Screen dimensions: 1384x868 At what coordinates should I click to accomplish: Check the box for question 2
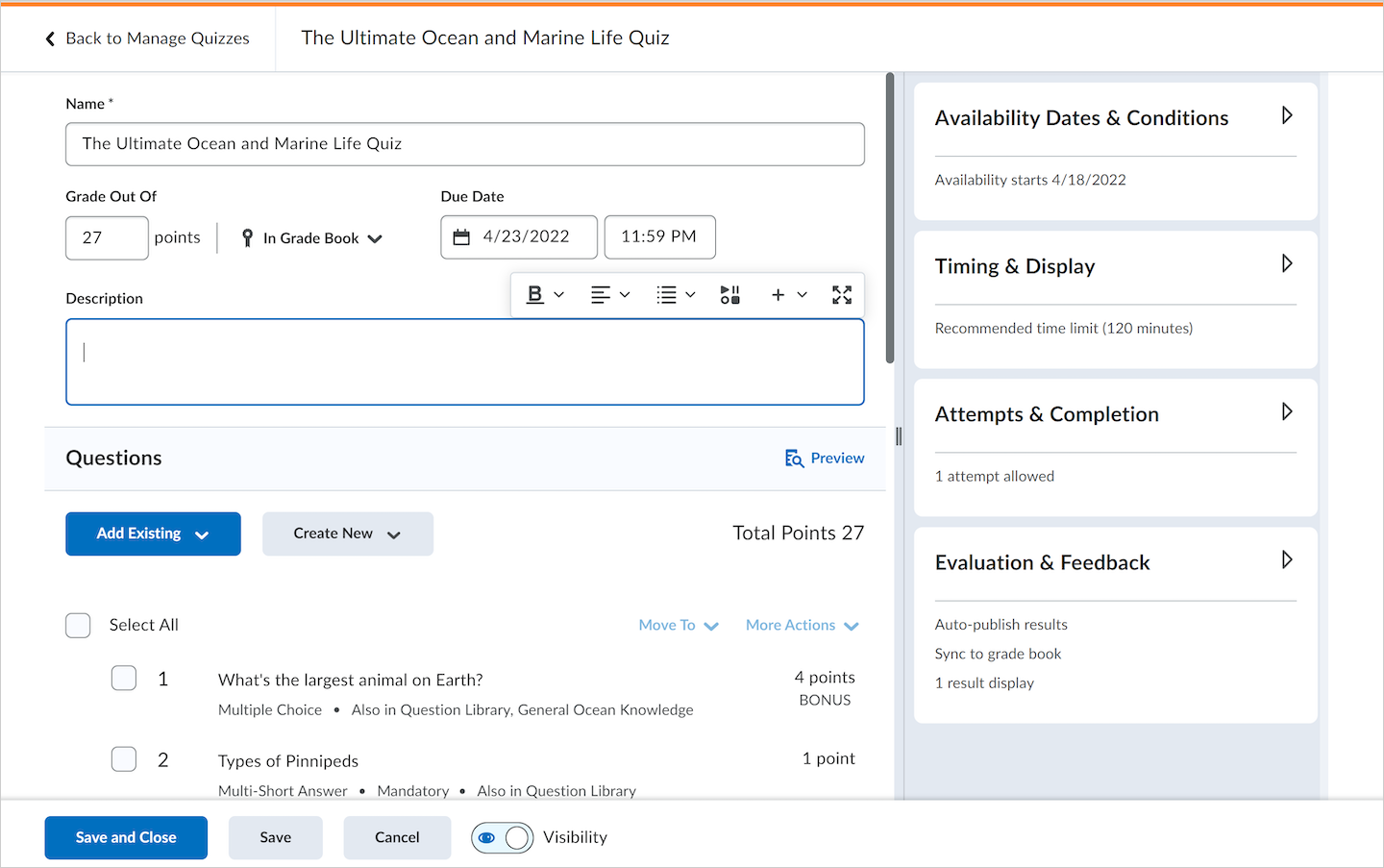[124, 759]
